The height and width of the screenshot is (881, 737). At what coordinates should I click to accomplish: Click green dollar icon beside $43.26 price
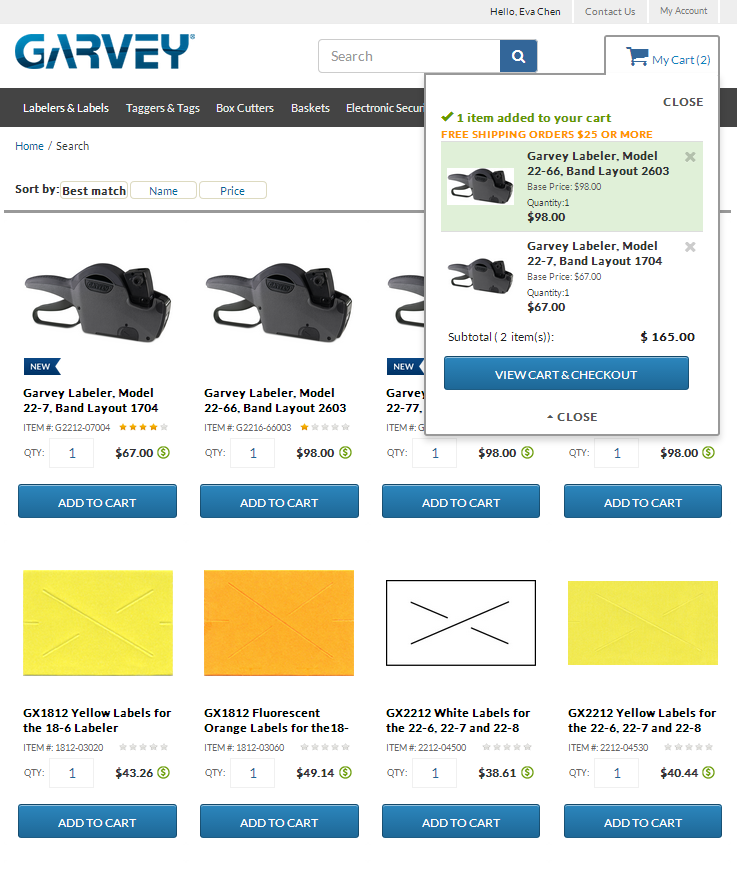tap(163, 773)
